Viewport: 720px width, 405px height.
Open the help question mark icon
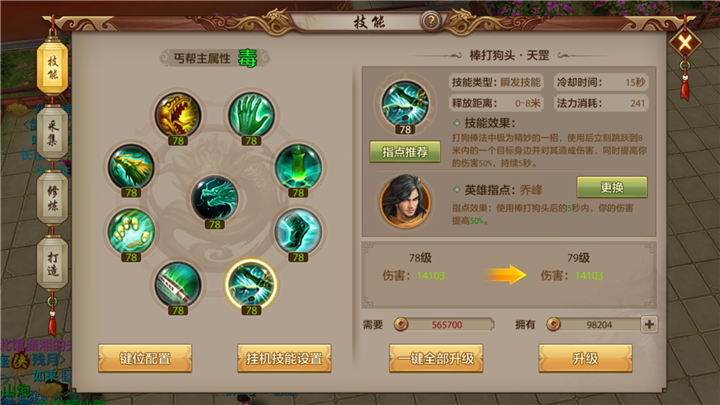click(431, 21)
